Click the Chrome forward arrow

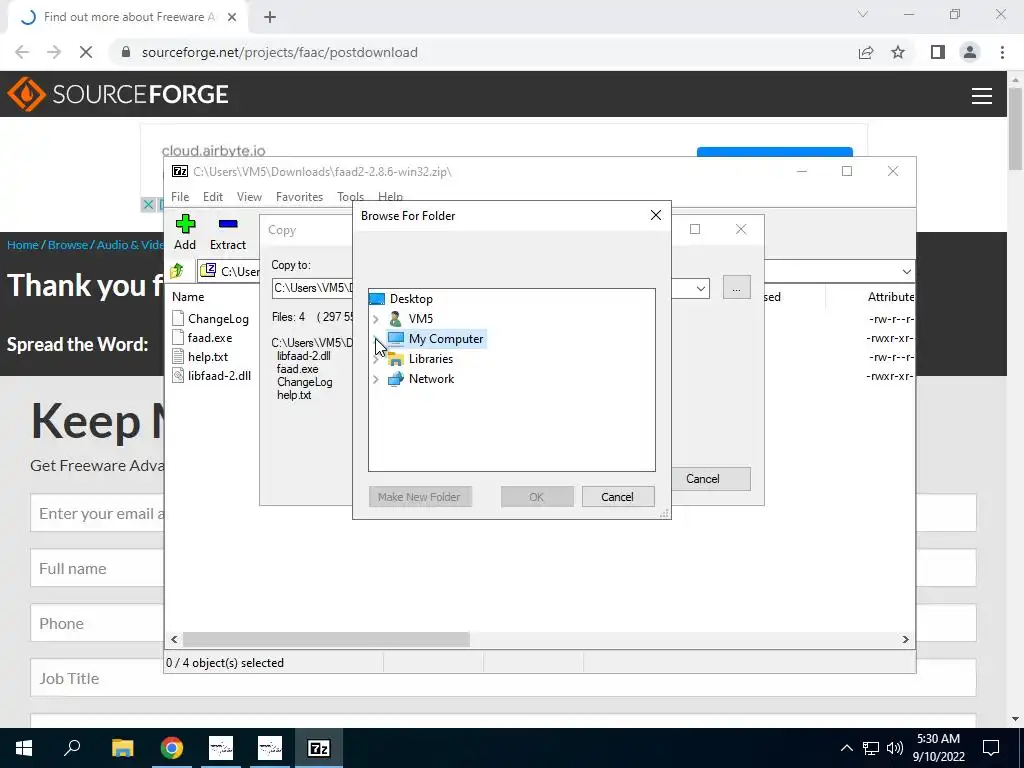(x=54, y=52)
